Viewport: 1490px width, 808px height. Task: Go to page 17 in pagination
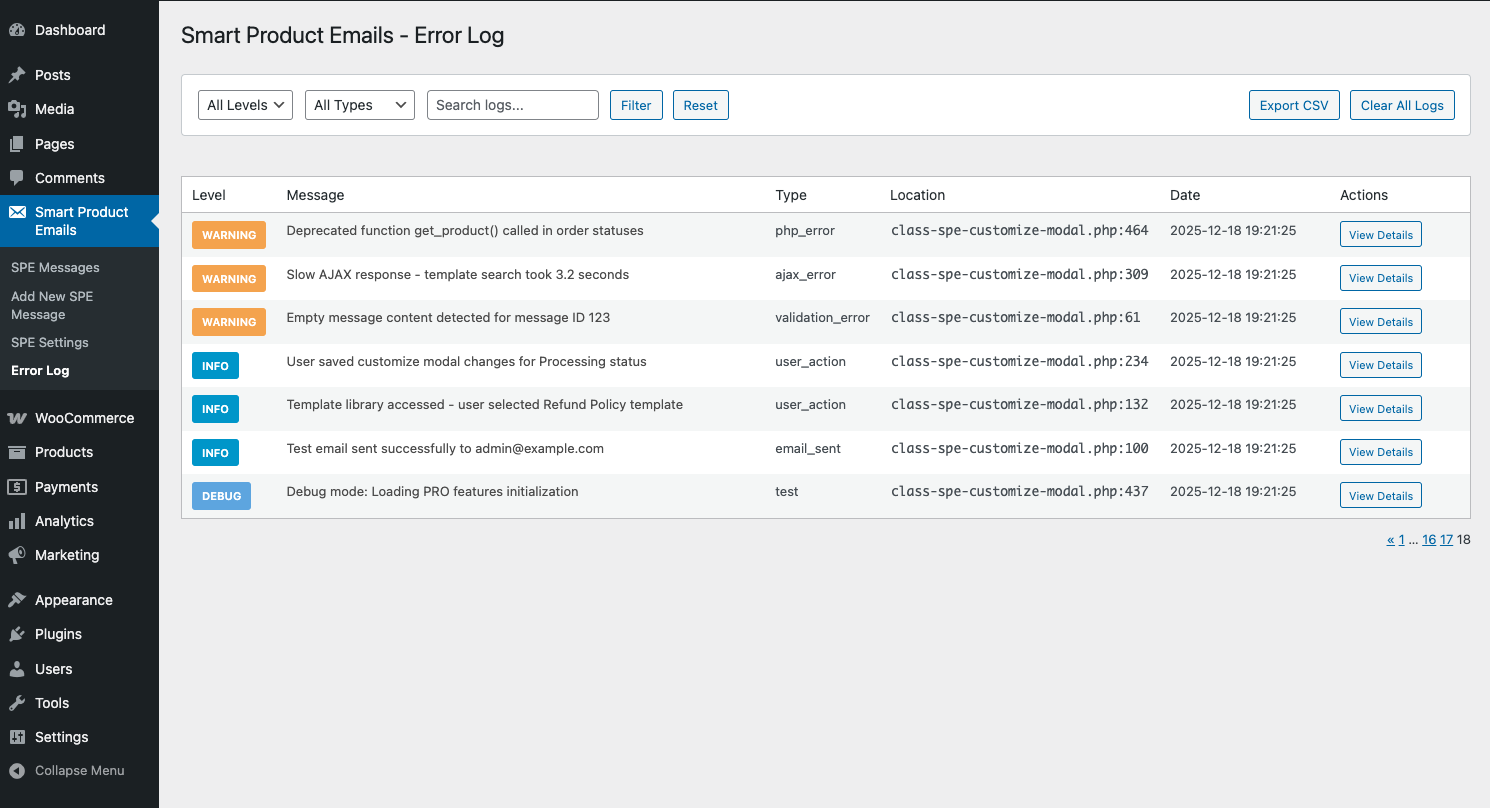point(1446,540)
